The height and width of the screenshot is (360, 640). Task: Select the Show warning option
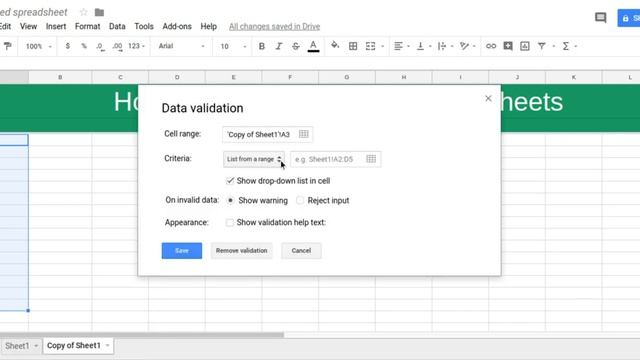point(231,200)
